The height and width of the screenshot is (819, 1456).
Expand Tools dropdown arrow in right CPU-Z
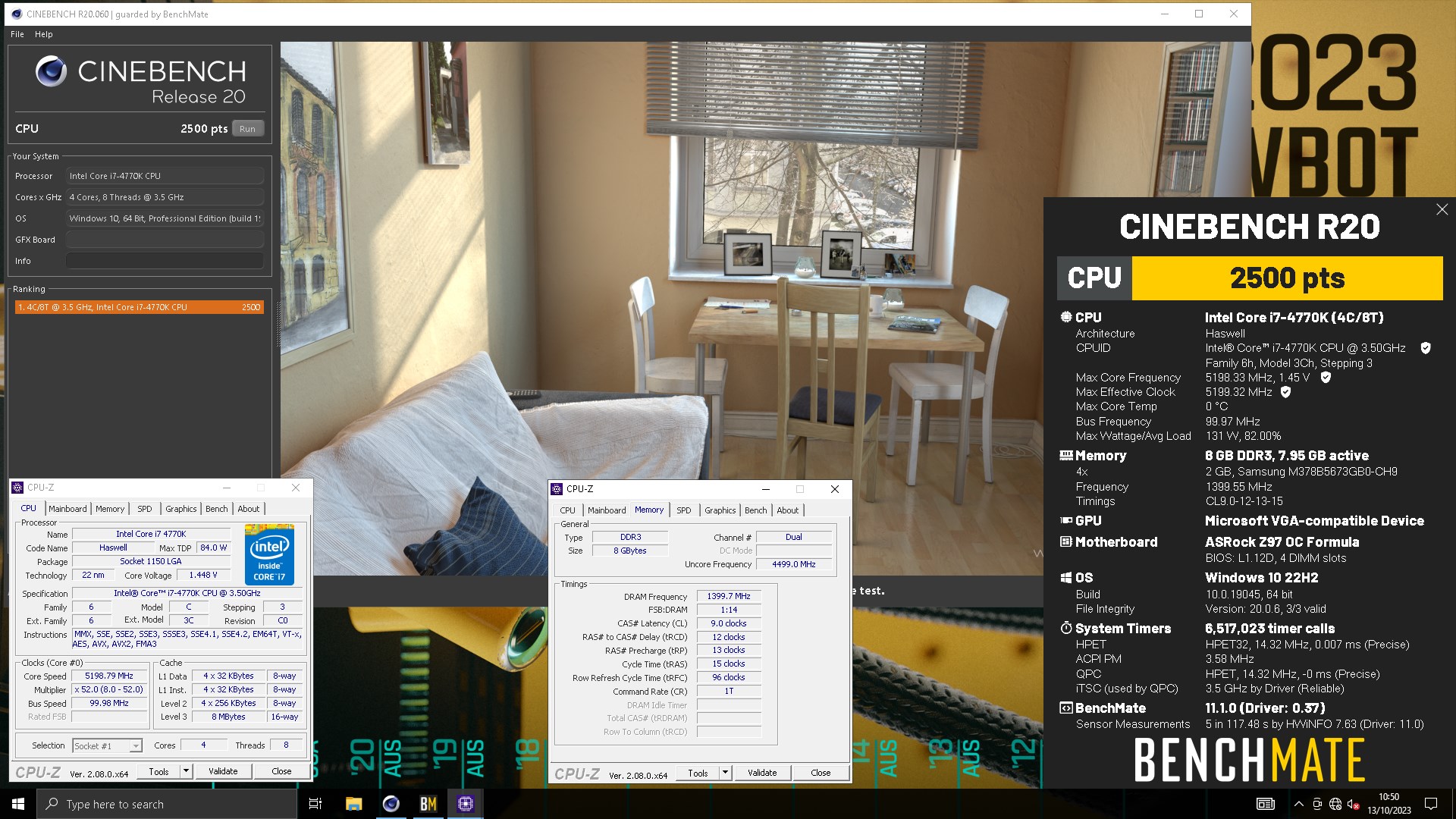pos(725,773)
